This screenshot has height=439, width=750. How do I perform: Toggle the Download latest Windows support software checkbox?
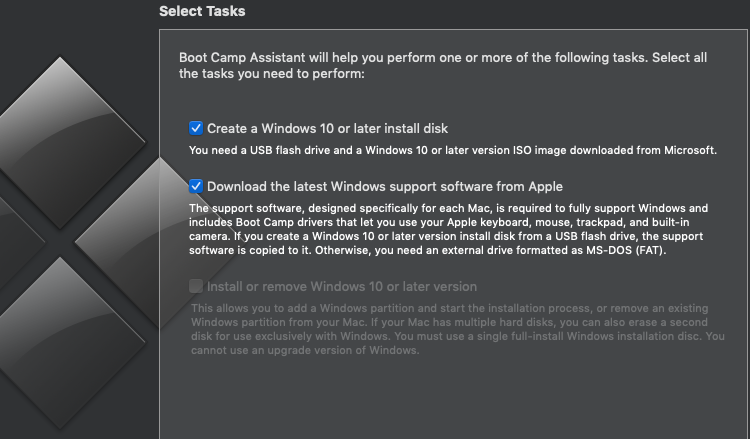(196, 186)
